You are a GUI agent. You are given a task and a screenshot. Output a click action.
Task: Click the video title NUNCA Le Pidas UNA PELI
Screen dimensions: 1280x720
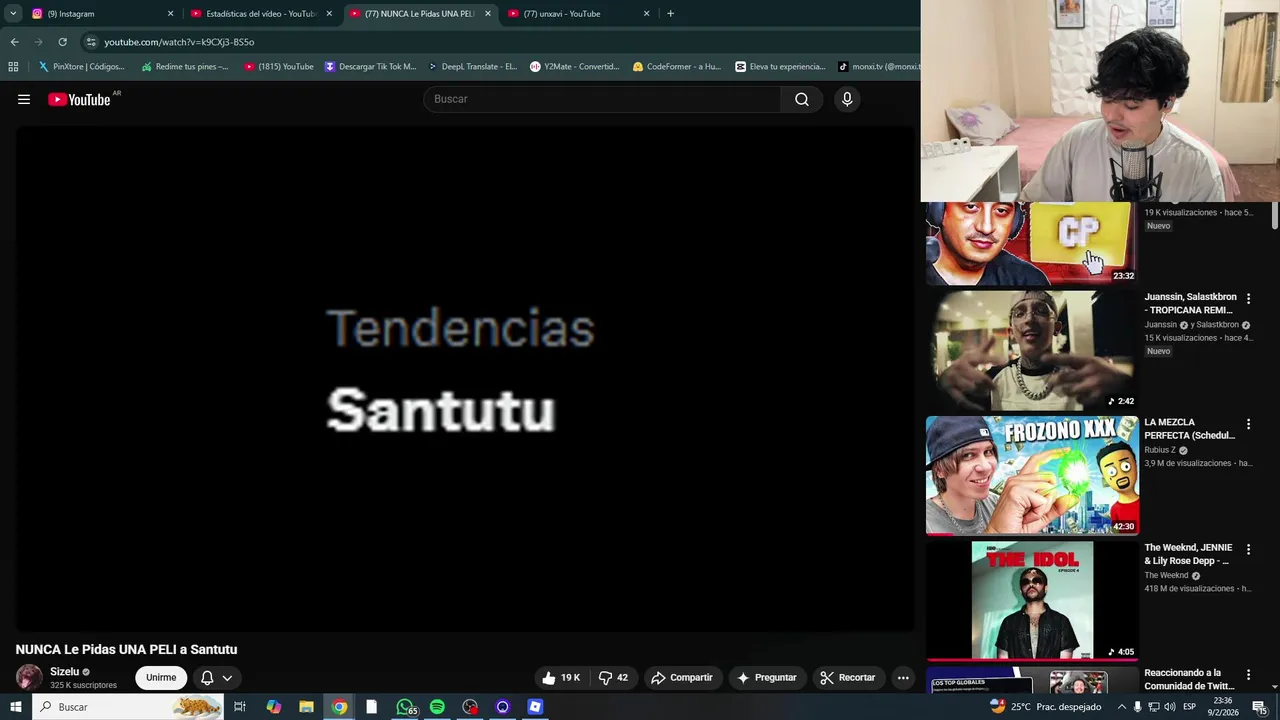click(126, 650)
